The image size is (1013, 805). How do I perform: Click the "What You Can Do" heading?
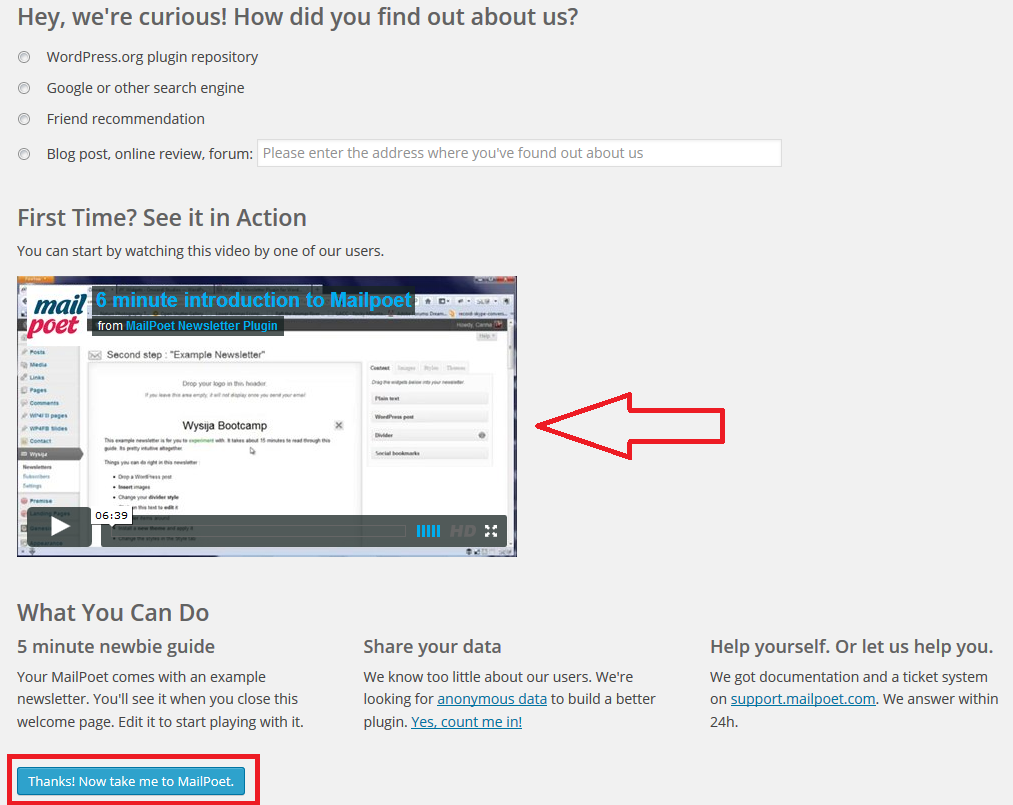[x=113, y=612]
